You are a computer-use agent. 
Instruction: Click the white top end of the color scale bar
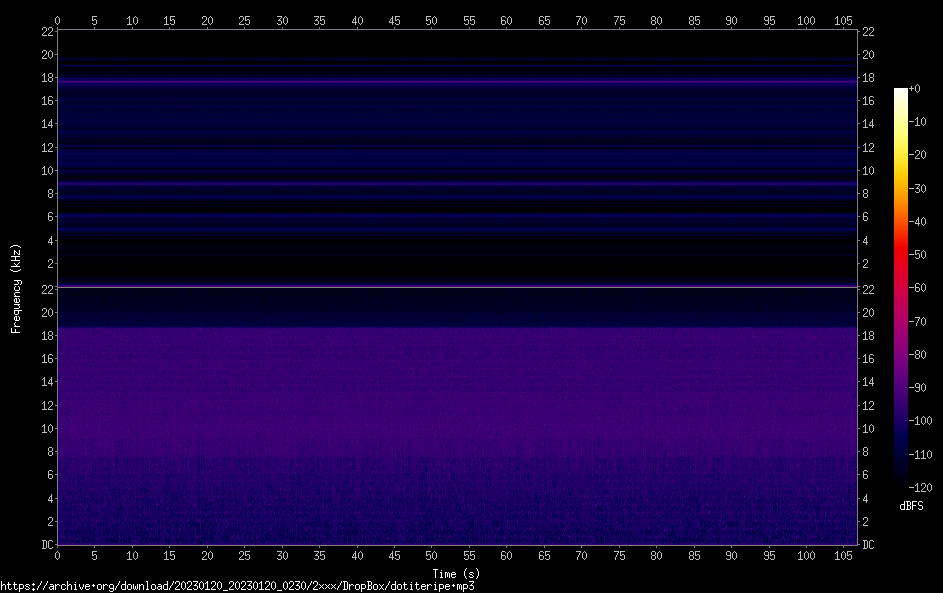click(x=901, y=92)
